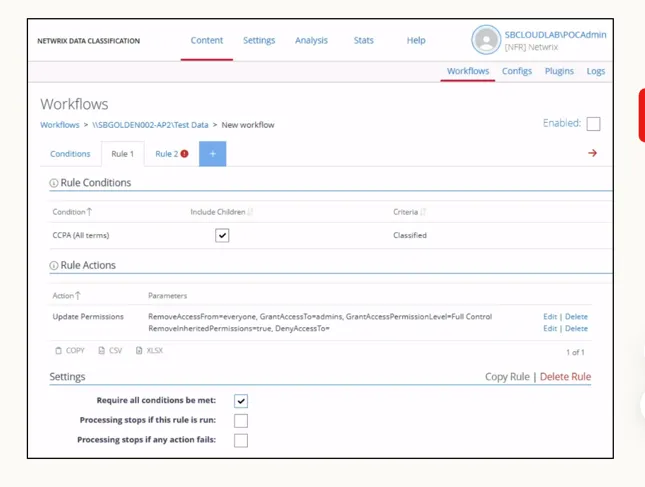The height and width of the screenshot is (487, 645).
Task: Switch to the Plugins sub-tab
Action: [559, 71]
